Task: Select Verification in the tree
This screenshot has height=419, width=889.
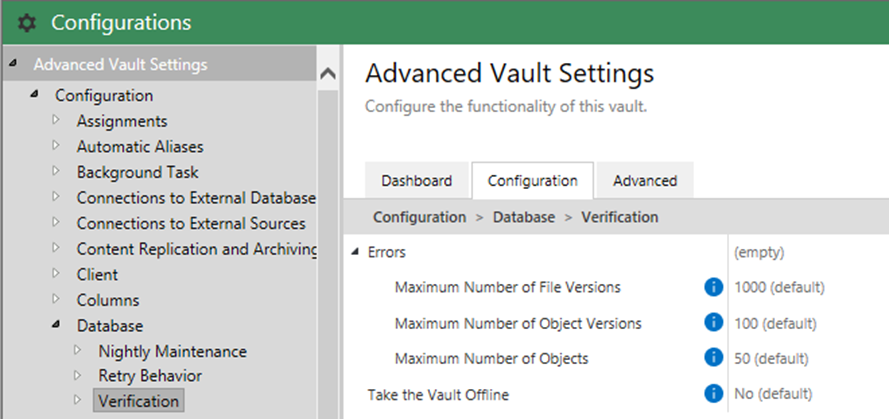Action: click(x=138, y=401)
